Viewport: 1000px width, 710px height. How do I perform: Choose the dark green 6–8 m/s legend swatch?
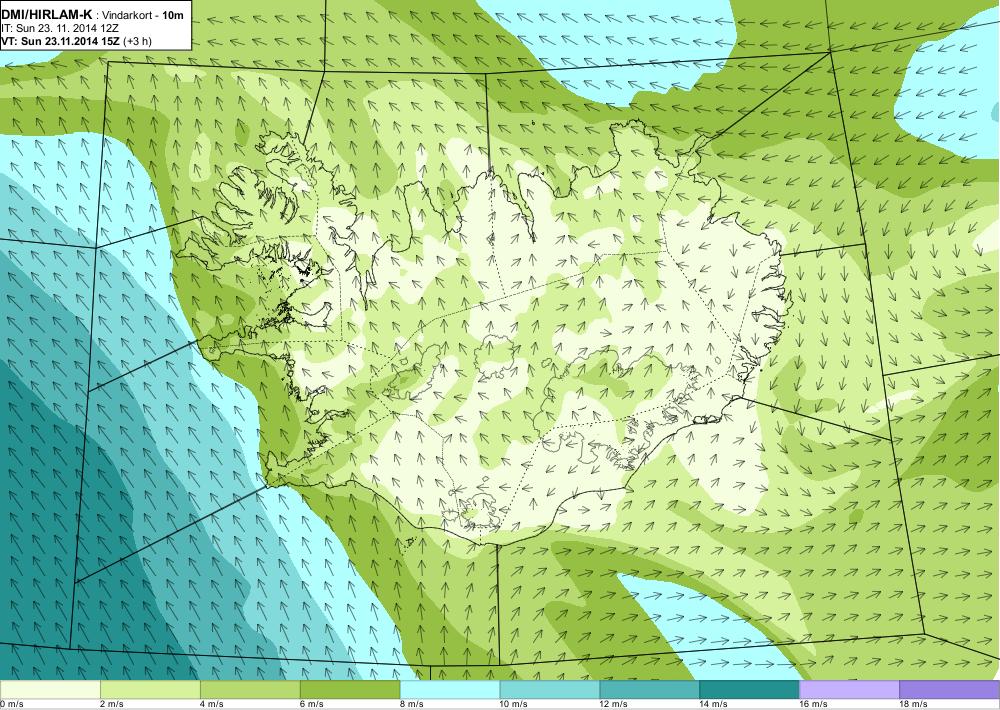pos(350,690)
